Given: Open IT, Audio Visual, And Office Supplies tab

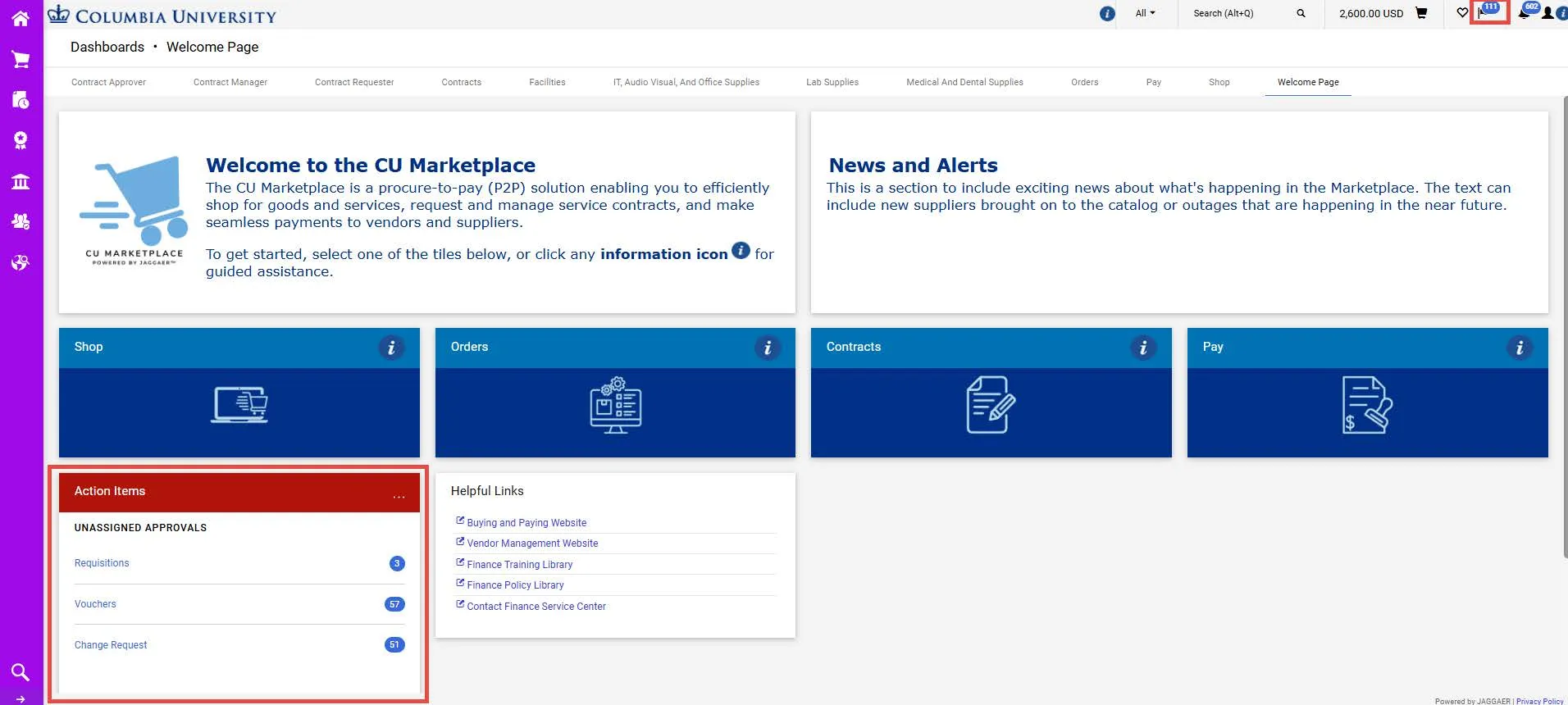Looking at the screenshot, I should [x=686, y=82].
